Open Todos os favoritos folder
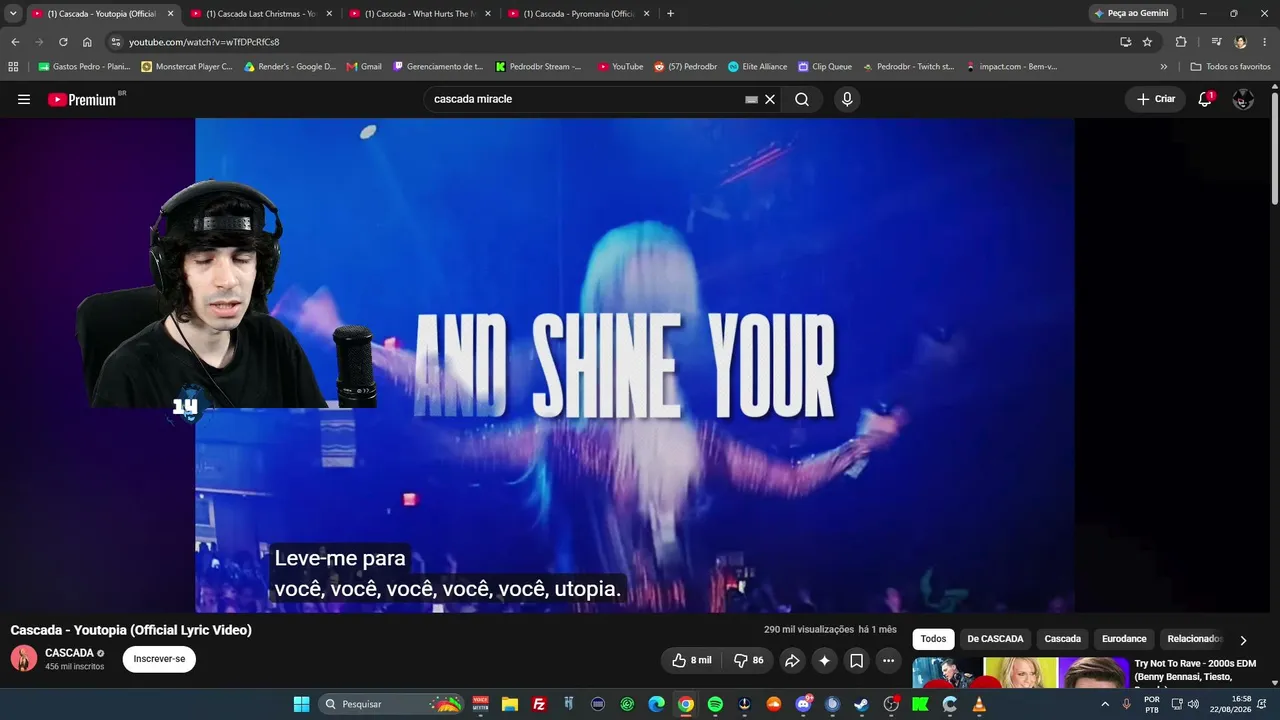 pyautogui.click(x=1230, y=67)
